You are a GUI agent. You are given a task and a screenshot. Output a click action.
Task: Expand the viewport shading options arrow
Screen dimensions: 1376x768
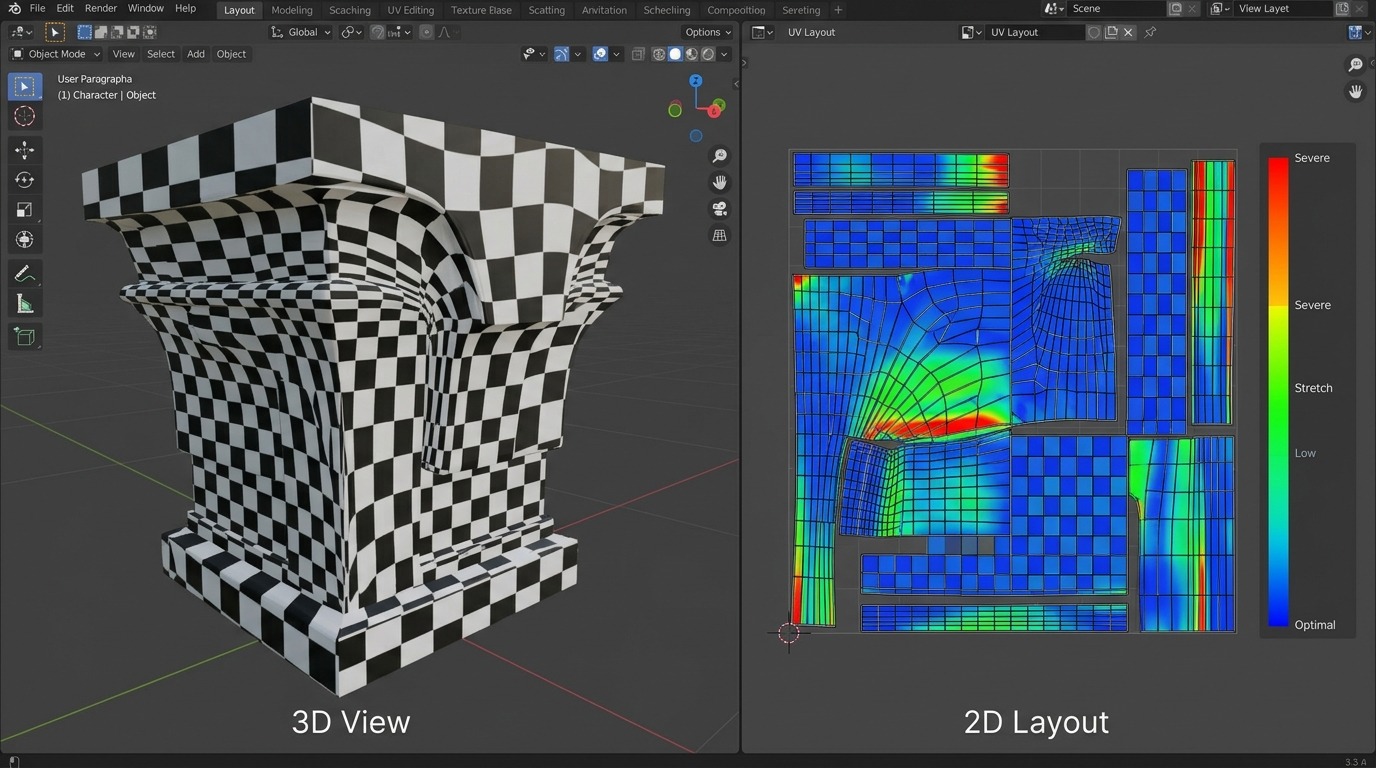click(724, 54)
